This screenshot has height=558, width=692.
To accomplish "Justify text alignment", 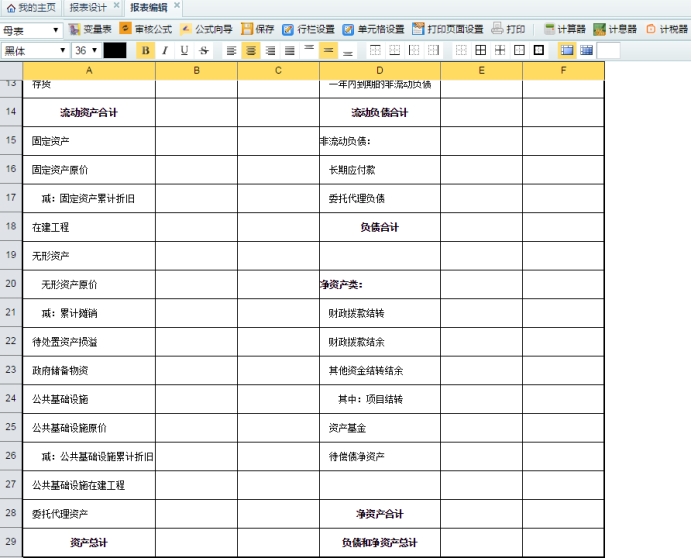I will point(290,51).
